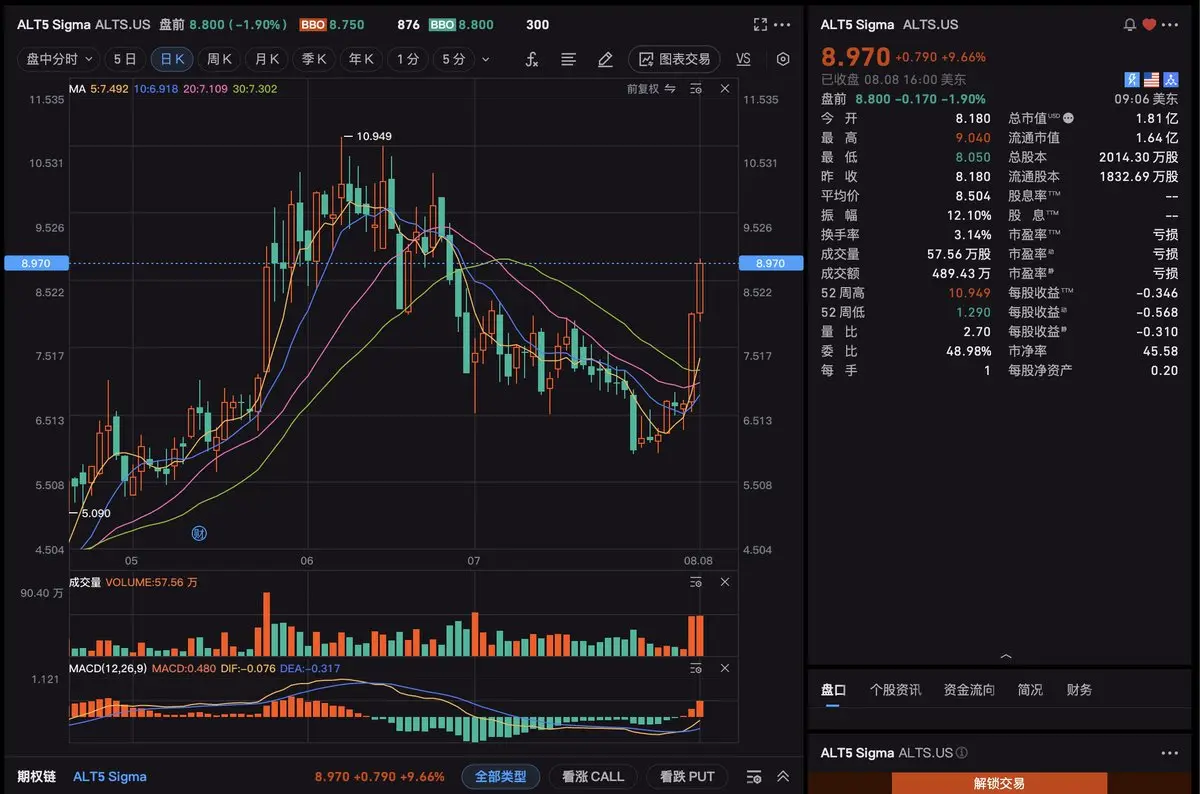This screenshot has width=1200, height=794.
Task: Select 全部类型 options filter
Action: click(x=501, y=776)
